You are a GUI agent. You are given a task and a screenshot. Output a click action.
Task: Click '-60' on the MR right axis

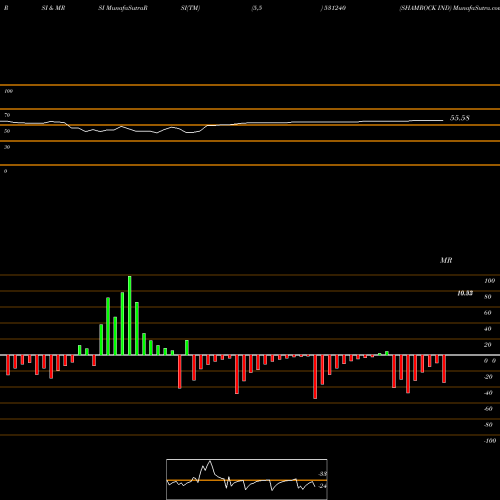(488, 409)
